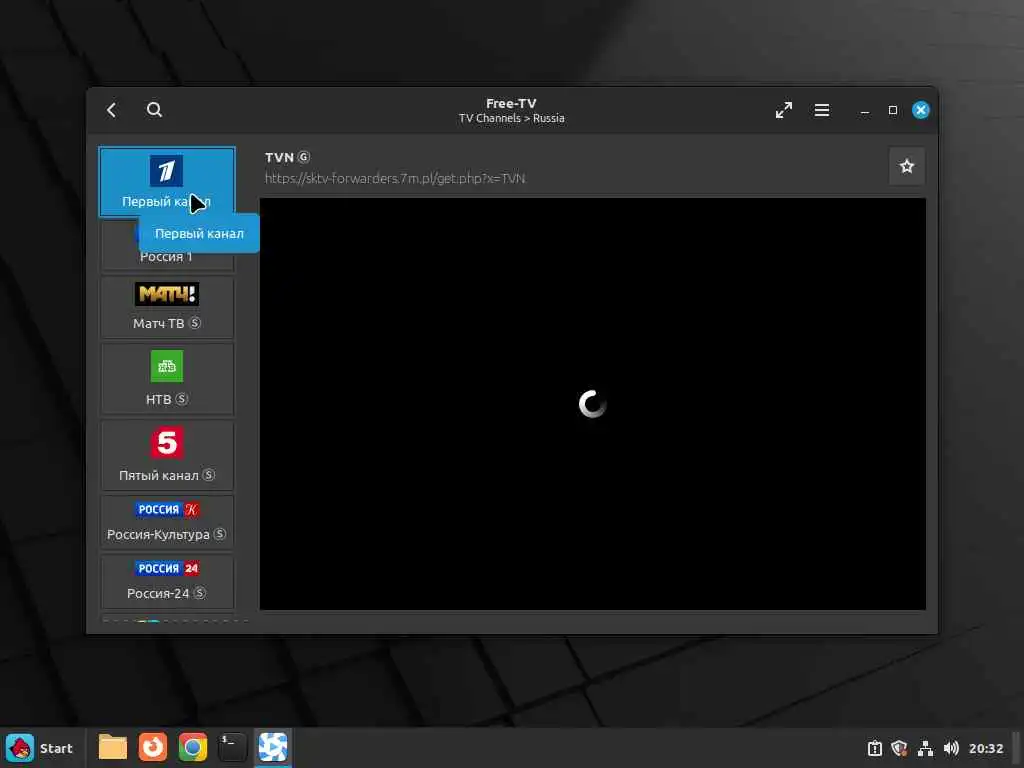
Task: Click the TVN stream URL text
Action: click(395, 178)
